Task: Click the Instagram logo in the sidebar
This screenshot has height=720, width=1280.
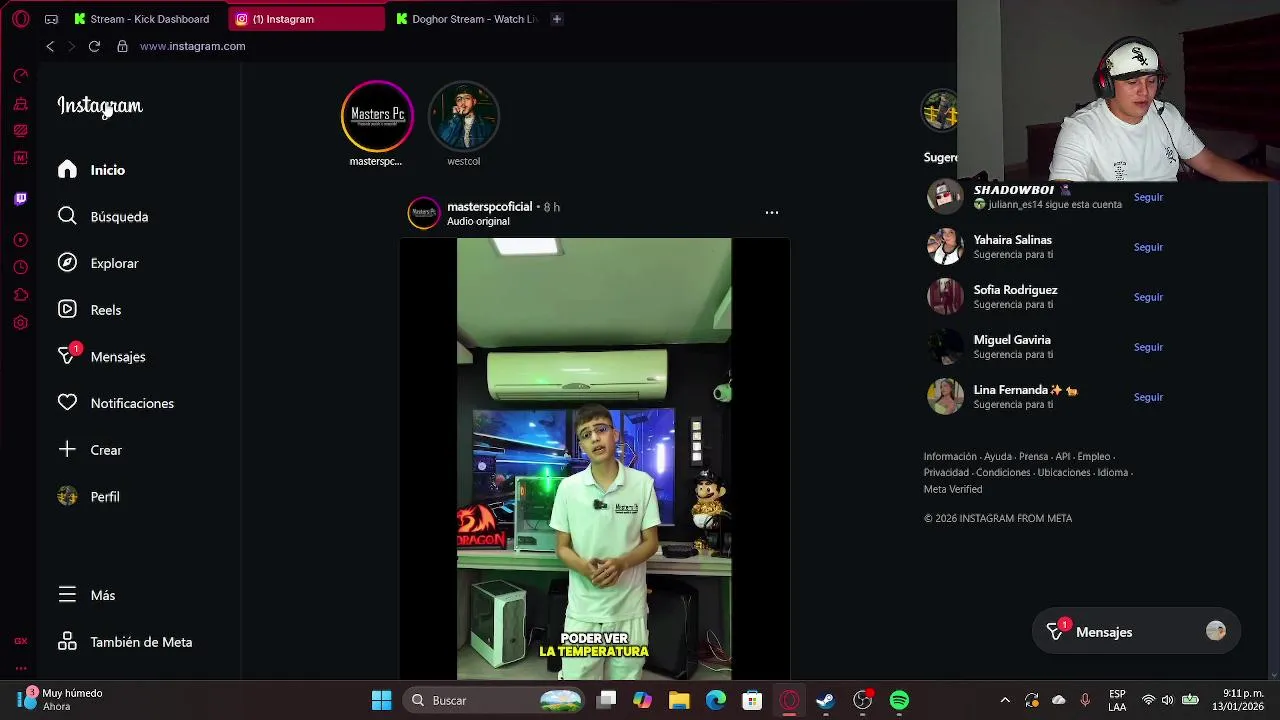Action: click(x=100, y=106)
